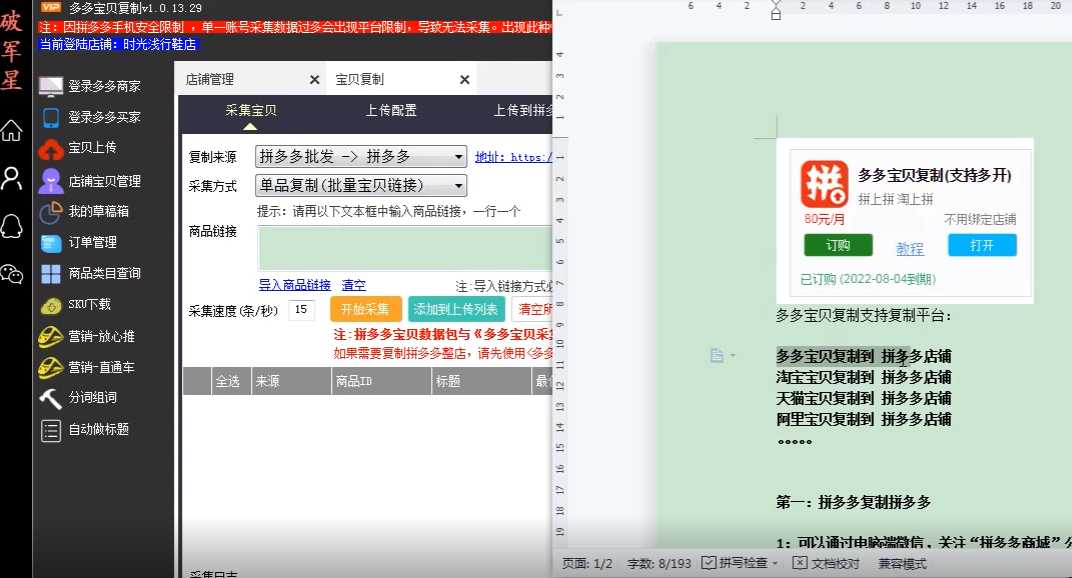Click the user profile icon in left strip
The height and width of the screenshot is (578, 1072).
click(x=12, y=178)
